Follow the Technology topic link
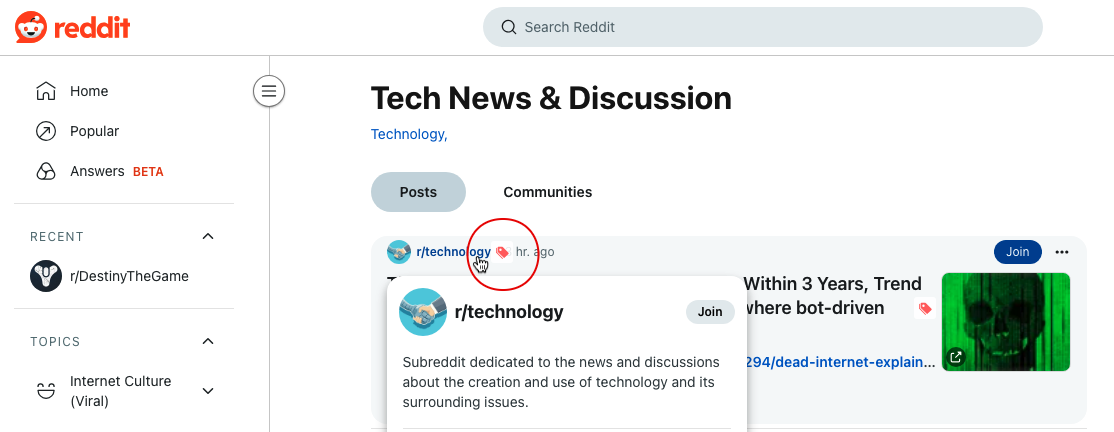Screen dimensions: 1114x432 [408, 134]
